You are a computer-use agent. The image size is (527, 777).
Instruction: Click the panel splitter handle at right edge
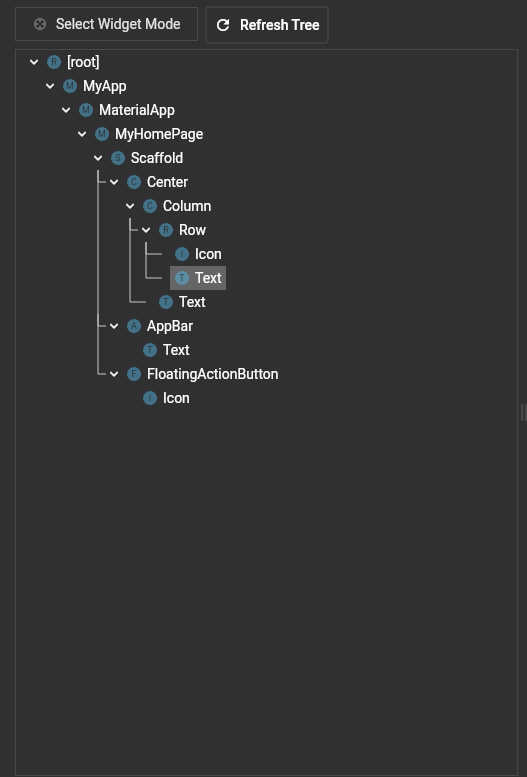pyautogui.click(x=523, y=412)
